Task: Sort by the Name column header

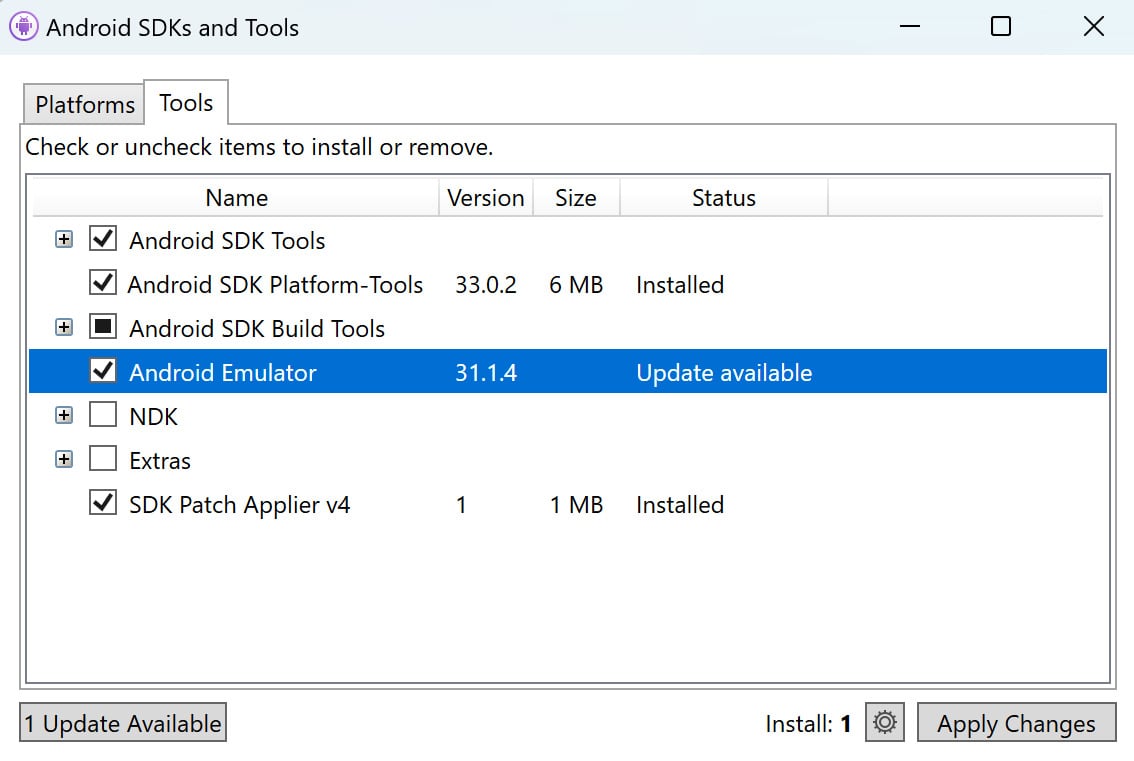Action: (x=236, y=197)
